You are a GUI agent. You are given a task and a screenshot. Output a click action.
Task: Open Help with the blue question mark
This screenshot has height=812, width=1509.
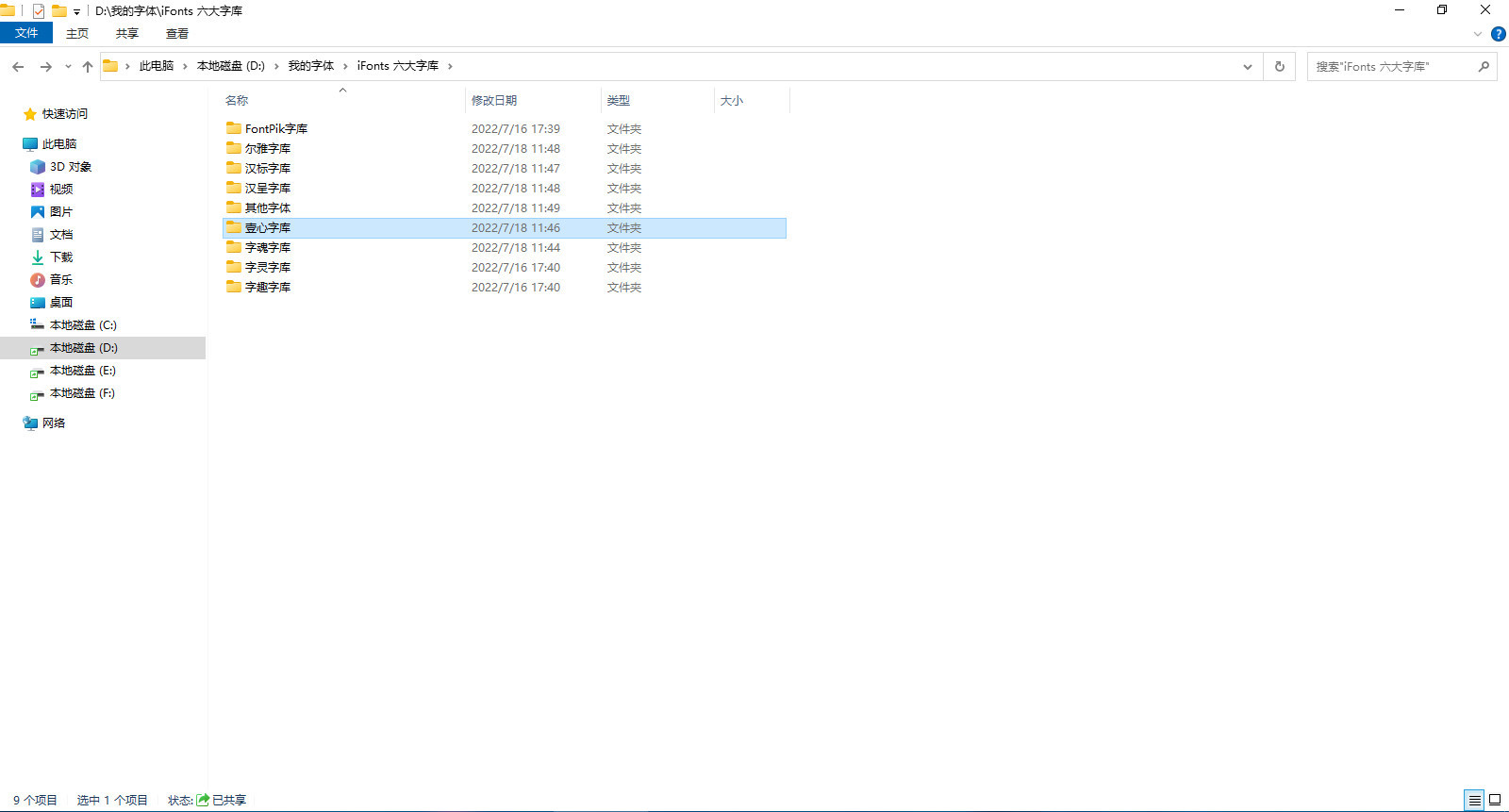(1498, 34)
